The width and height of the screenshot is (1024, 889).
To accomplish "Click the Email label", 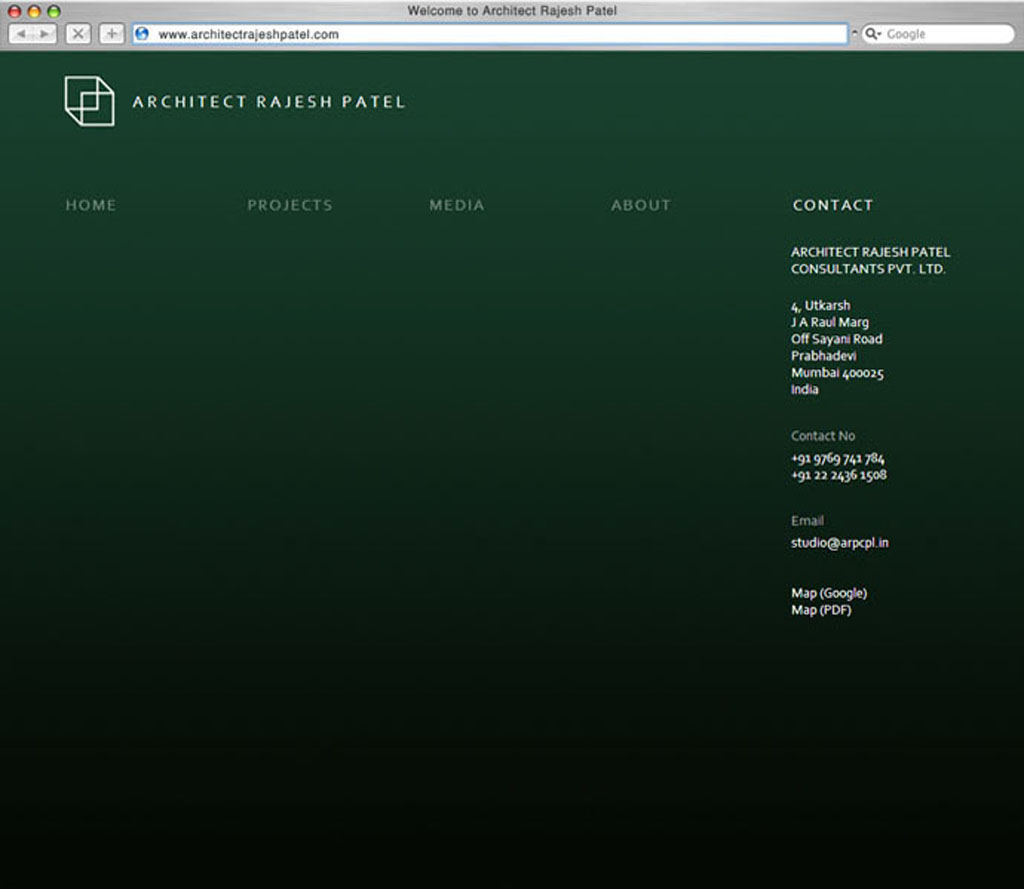I will coord(807,521).
